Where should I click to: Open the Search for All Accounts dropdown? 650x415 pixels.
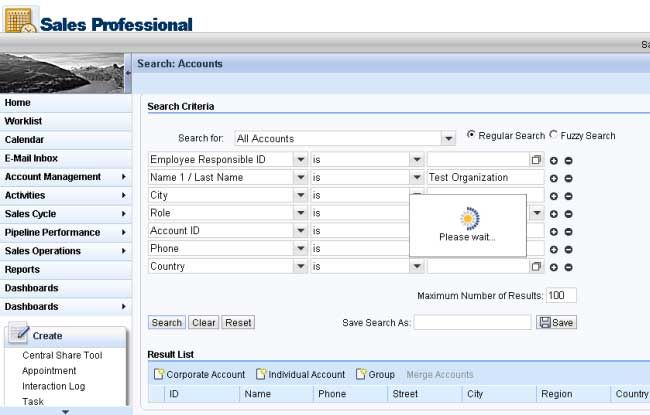click(449, 138)
